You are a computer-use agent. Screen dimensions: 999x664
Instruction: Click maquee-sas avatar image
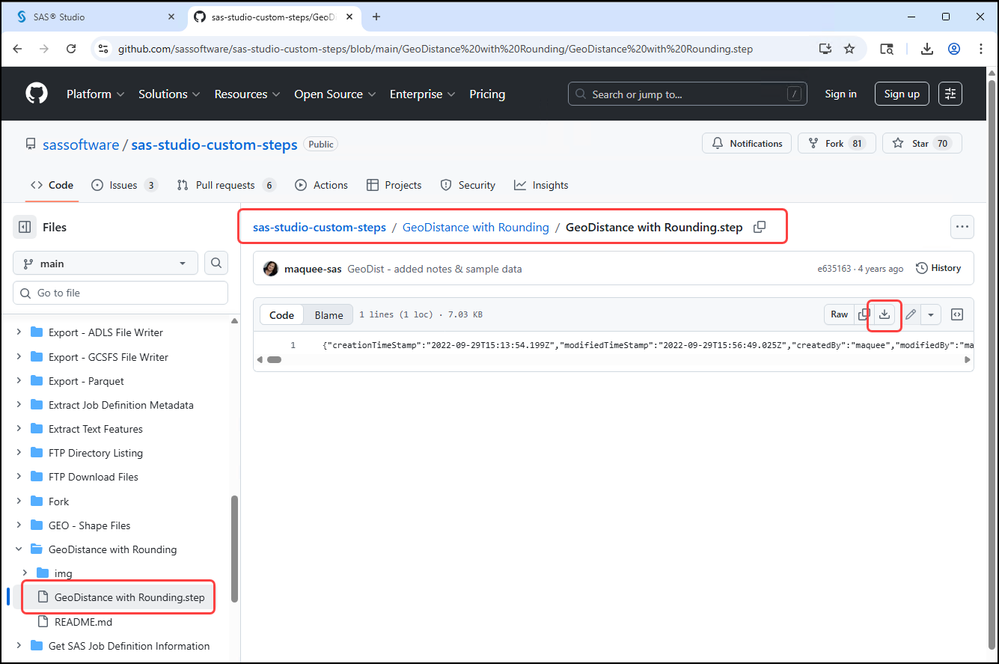(271, 269)
